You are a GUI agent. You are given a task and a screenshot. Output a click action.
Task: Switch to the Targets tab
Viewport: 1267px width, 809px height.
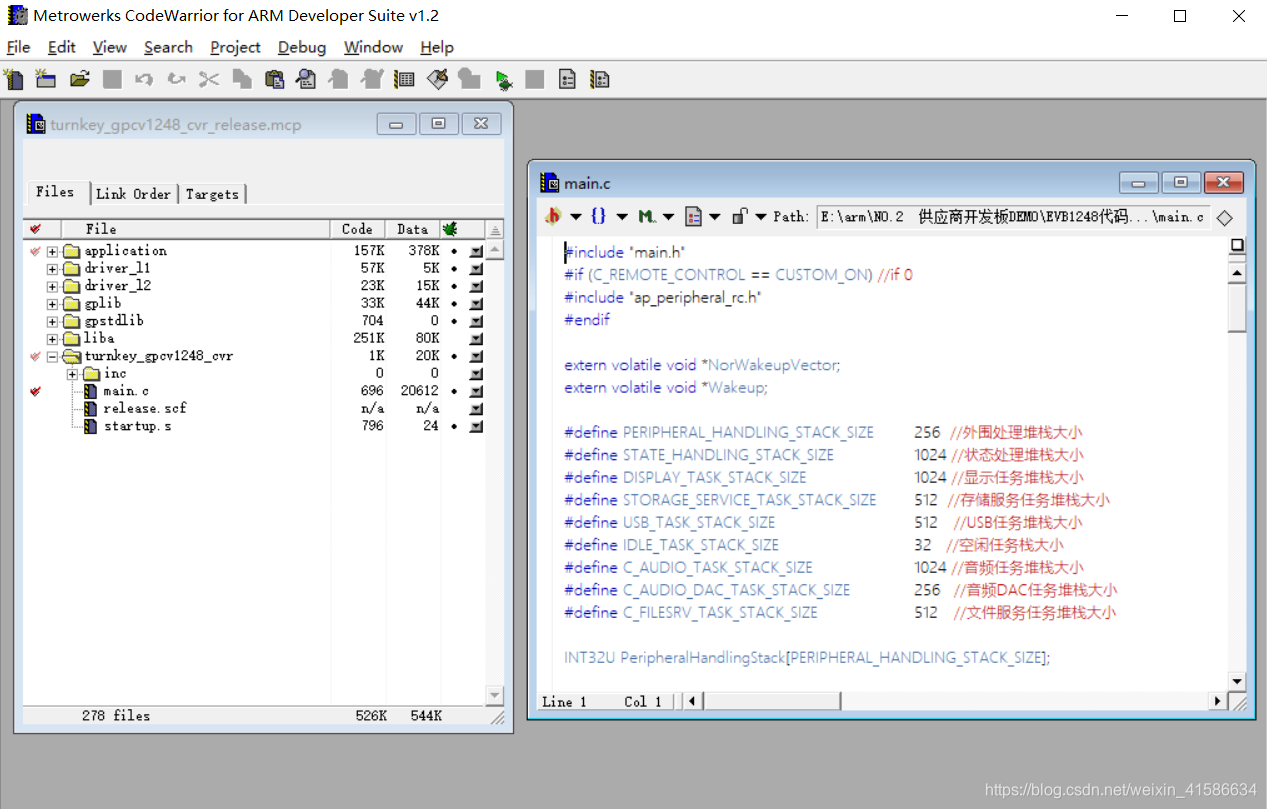pos(212,194)
